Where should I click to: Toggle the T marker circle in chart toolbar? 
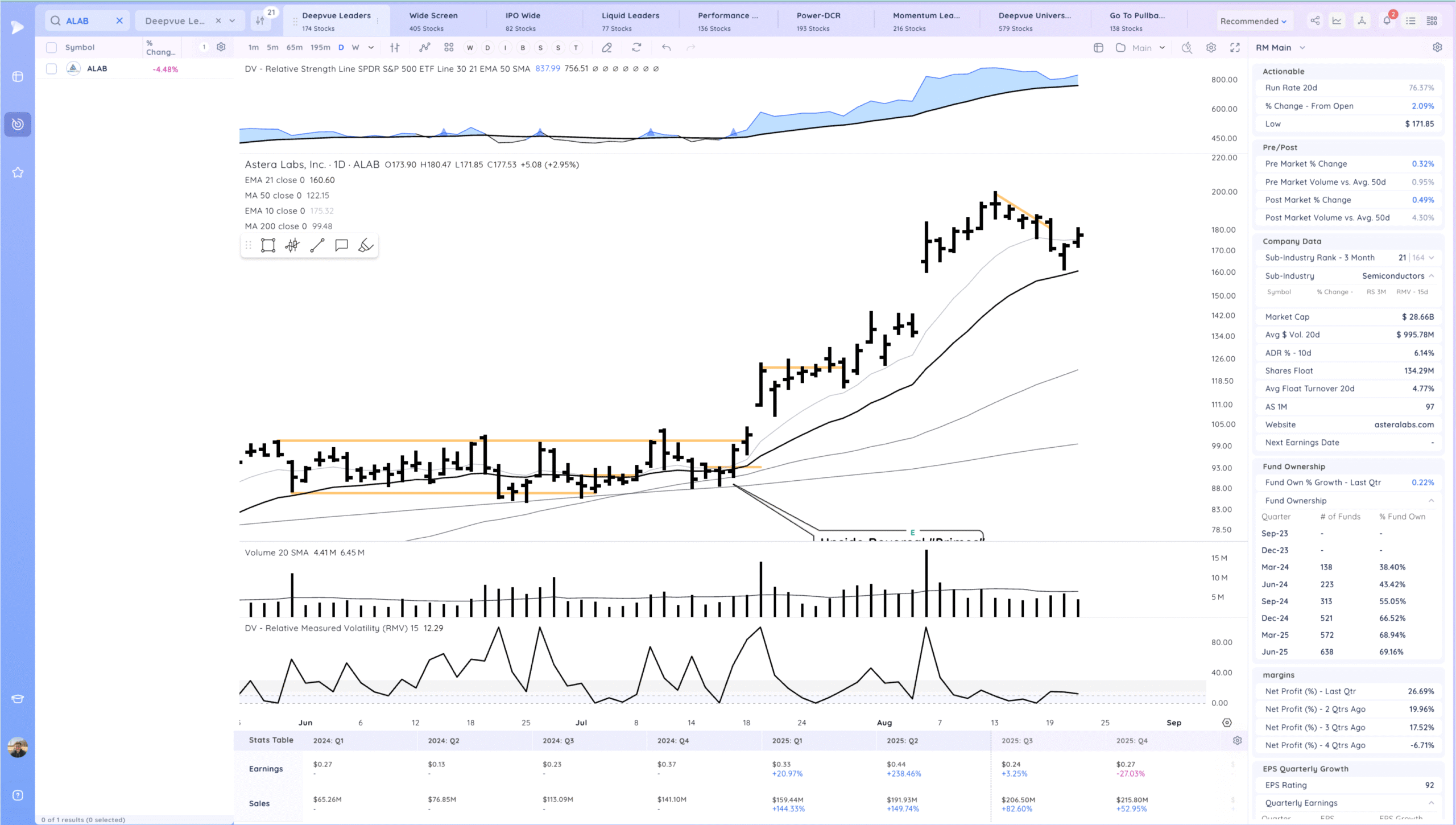pos(576,48)
